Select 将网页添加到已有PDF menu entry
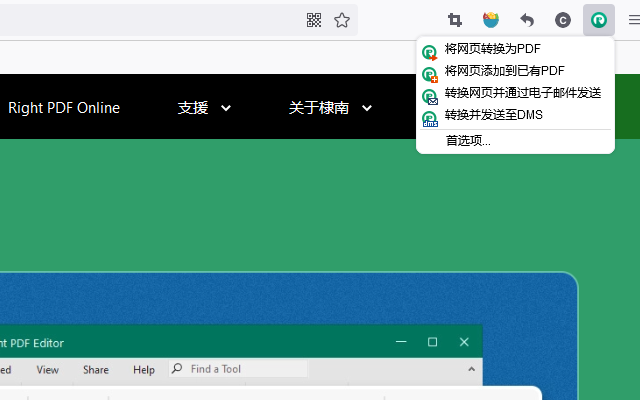This screenshot has height=400, width=640. [515, 71]
